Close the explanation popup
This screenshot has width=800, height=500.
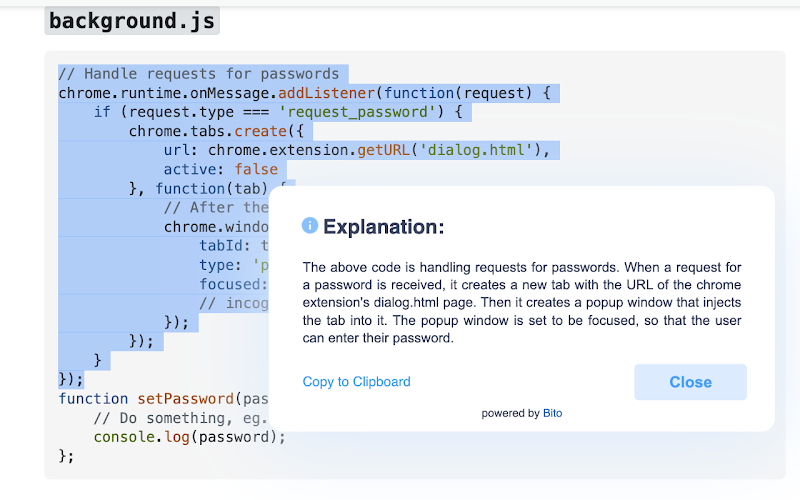click(690, 382)
